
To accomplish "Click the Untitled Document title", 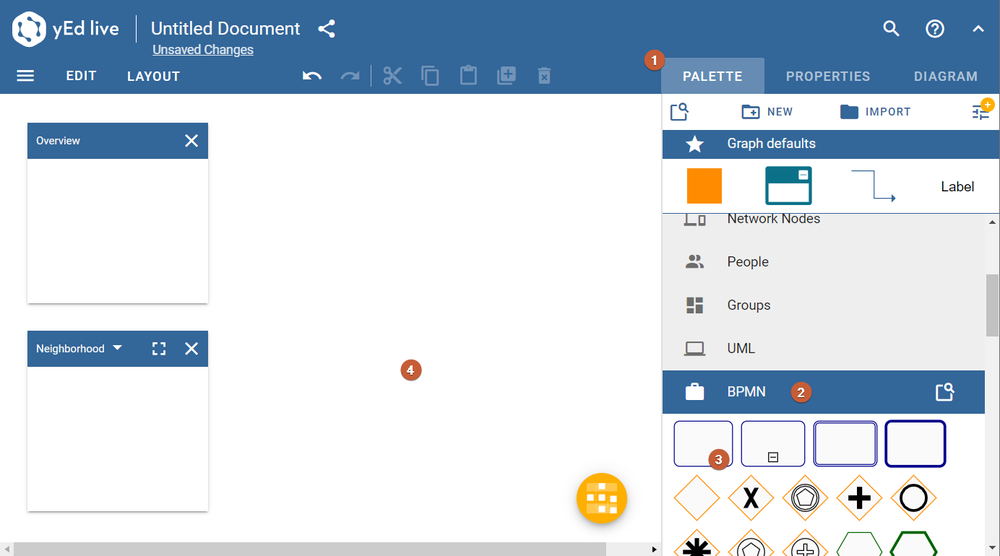I will tap(225, 29).
